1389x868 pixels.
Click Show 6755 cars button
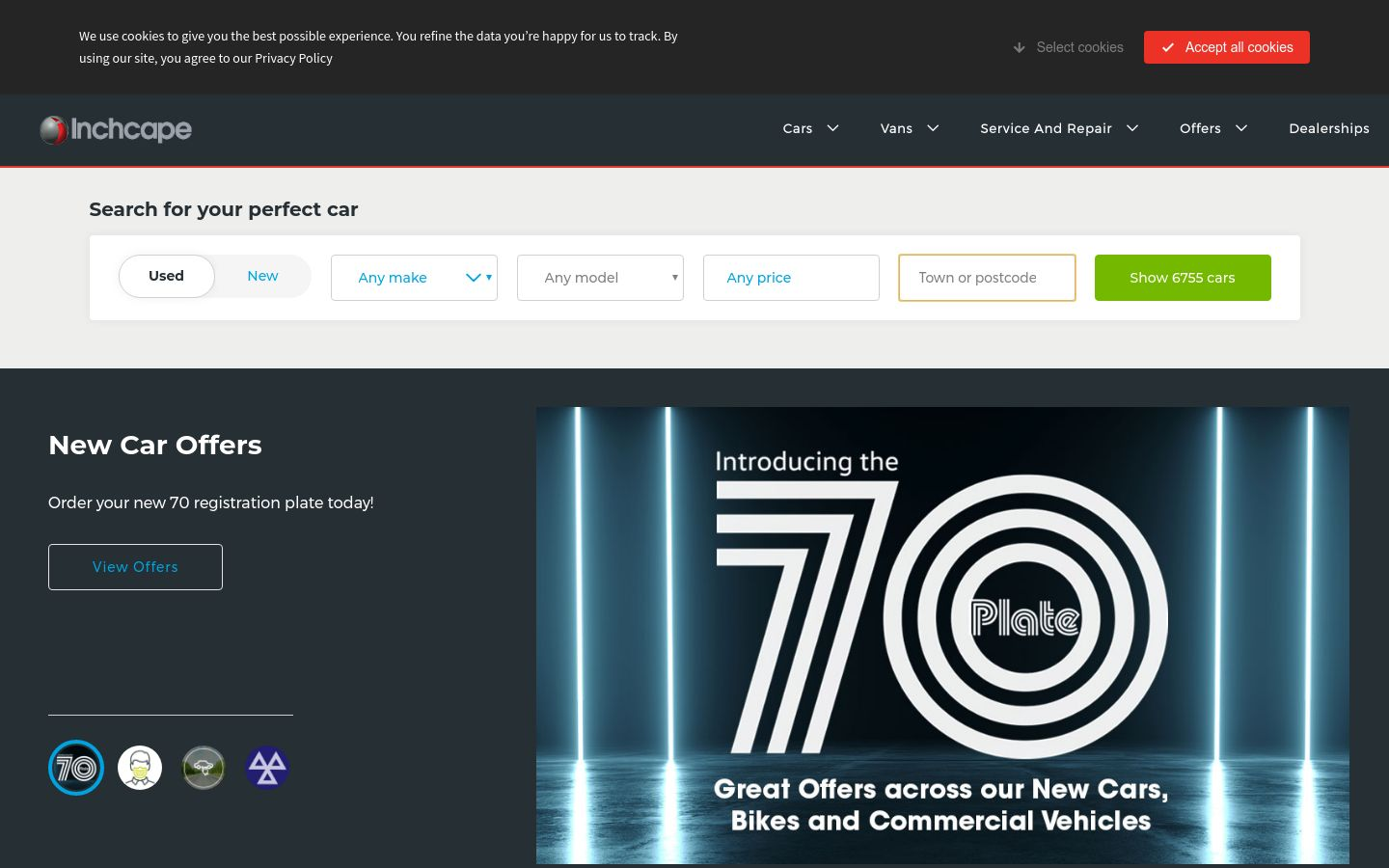point(1183,278)
